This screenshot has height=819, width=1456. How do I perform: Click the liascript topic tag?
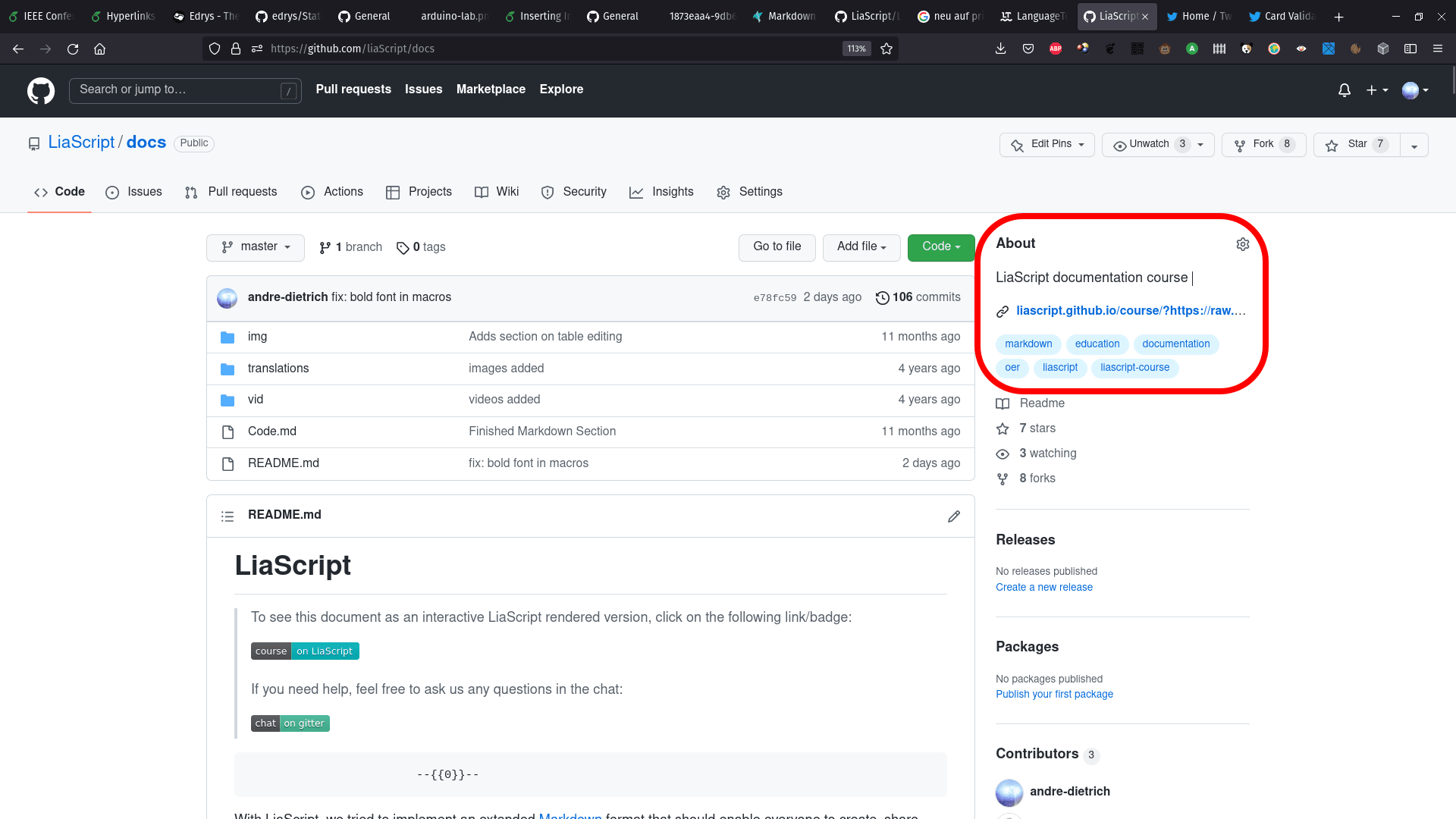tap(1060, 367)
